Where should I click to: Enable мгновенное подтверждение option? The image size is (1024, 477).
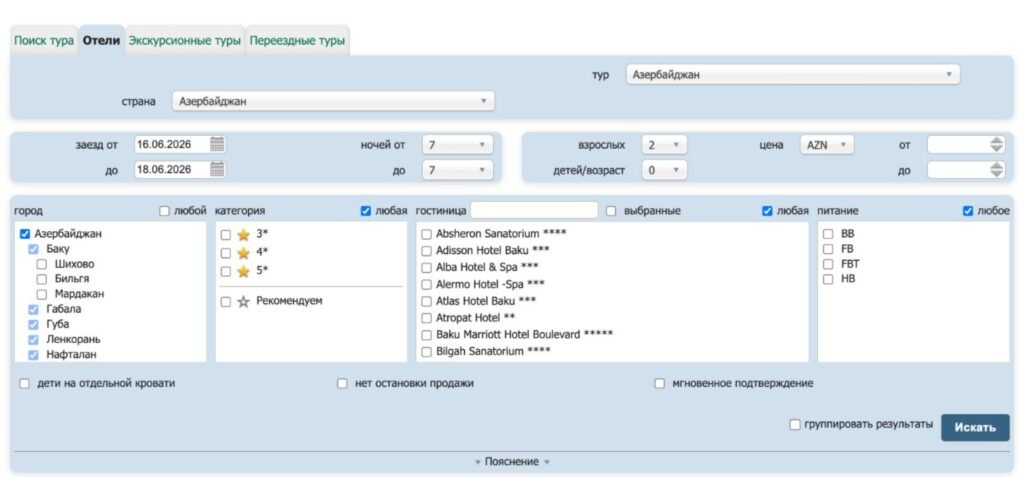(x=660, y=384)
